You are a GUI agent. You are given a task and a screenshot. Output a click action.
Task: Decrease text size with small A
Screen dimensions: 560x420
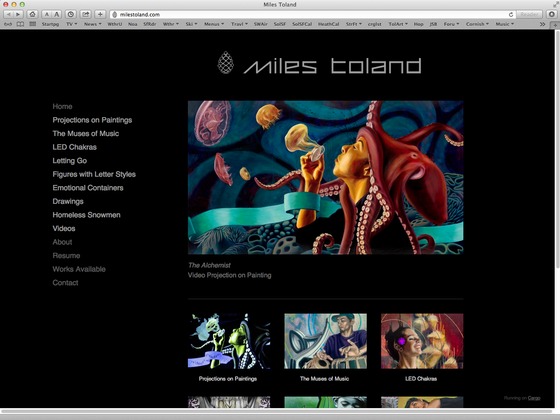(x=46, y=14)
